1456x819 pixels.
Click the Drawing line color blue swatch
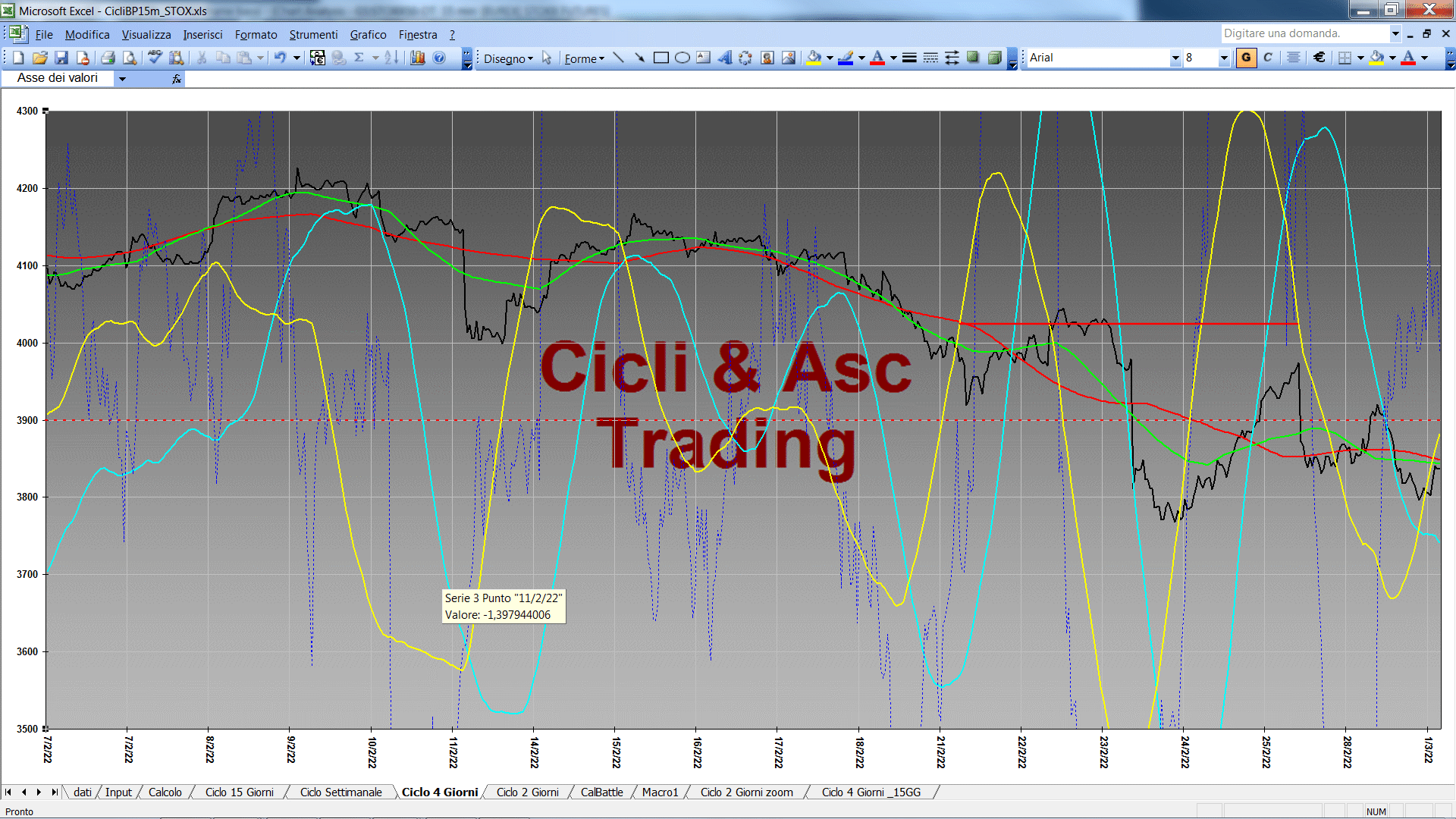pos(846,58)
